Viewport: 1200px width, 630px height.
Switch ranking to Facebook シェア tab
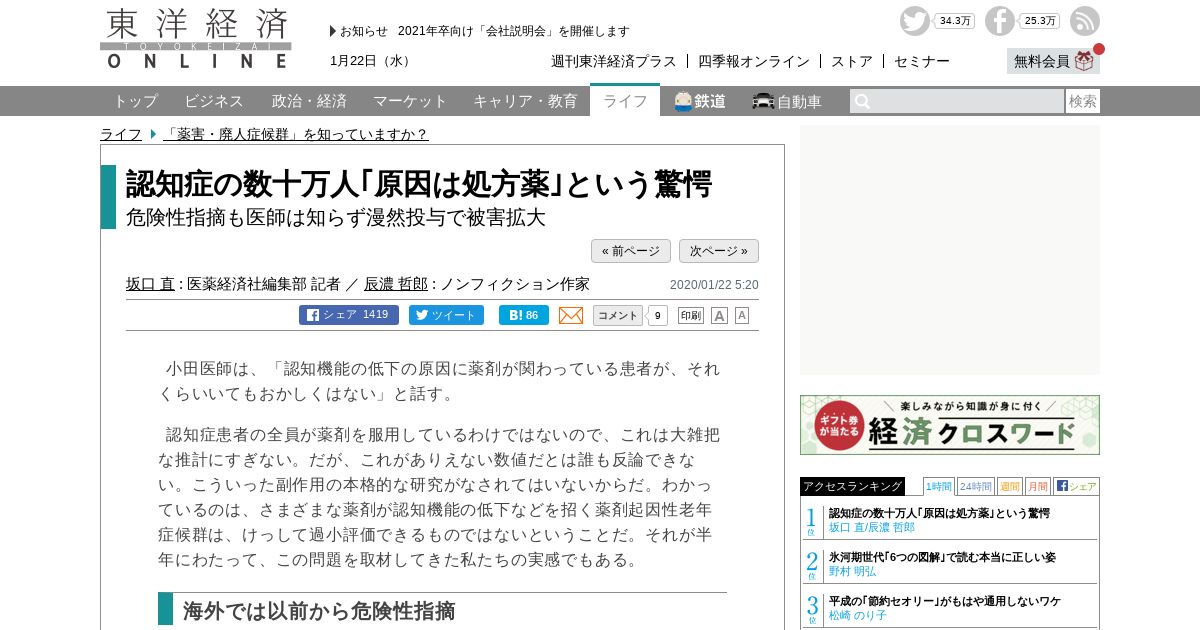coord(1076,486)
